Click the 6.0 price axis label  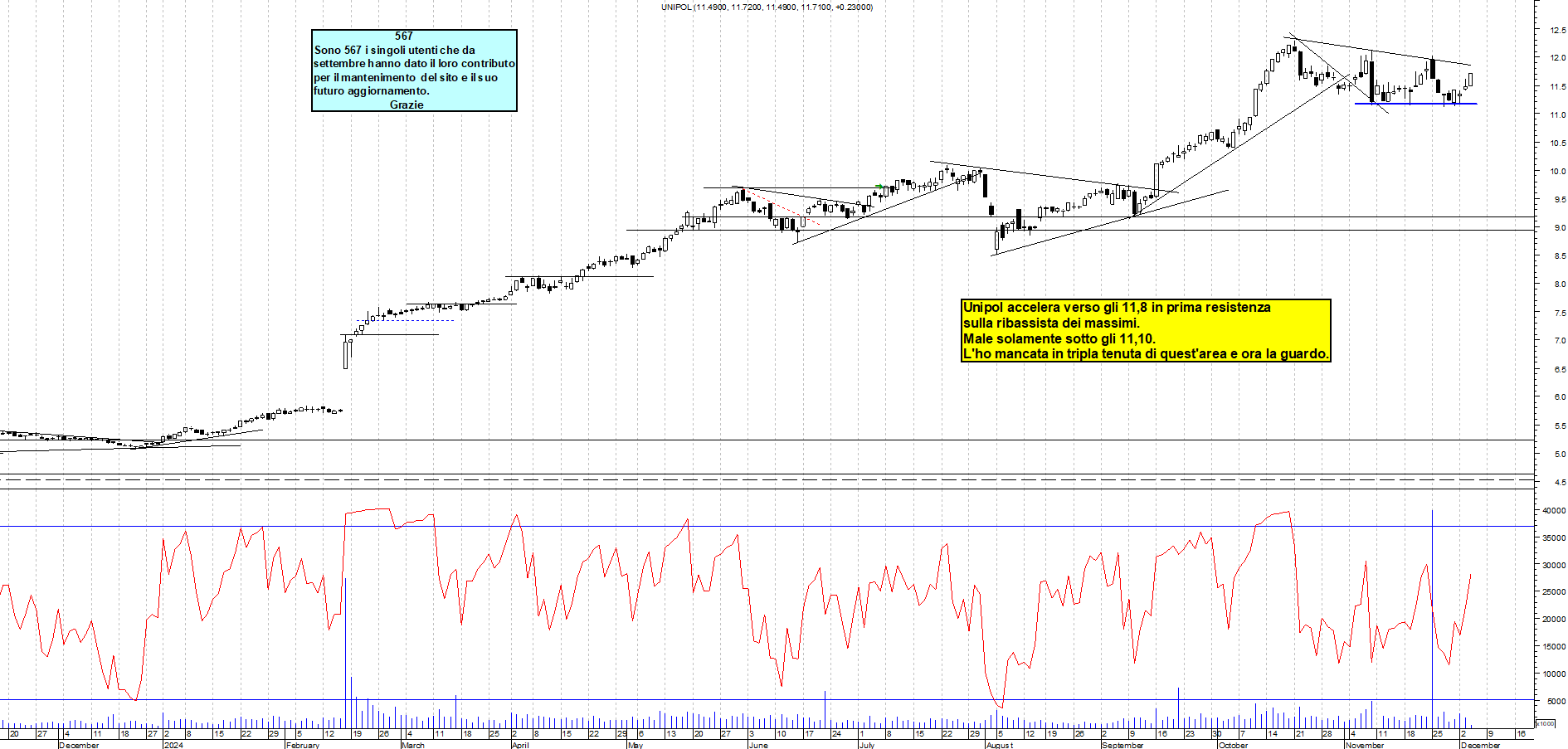click(x=1560, y=397)
